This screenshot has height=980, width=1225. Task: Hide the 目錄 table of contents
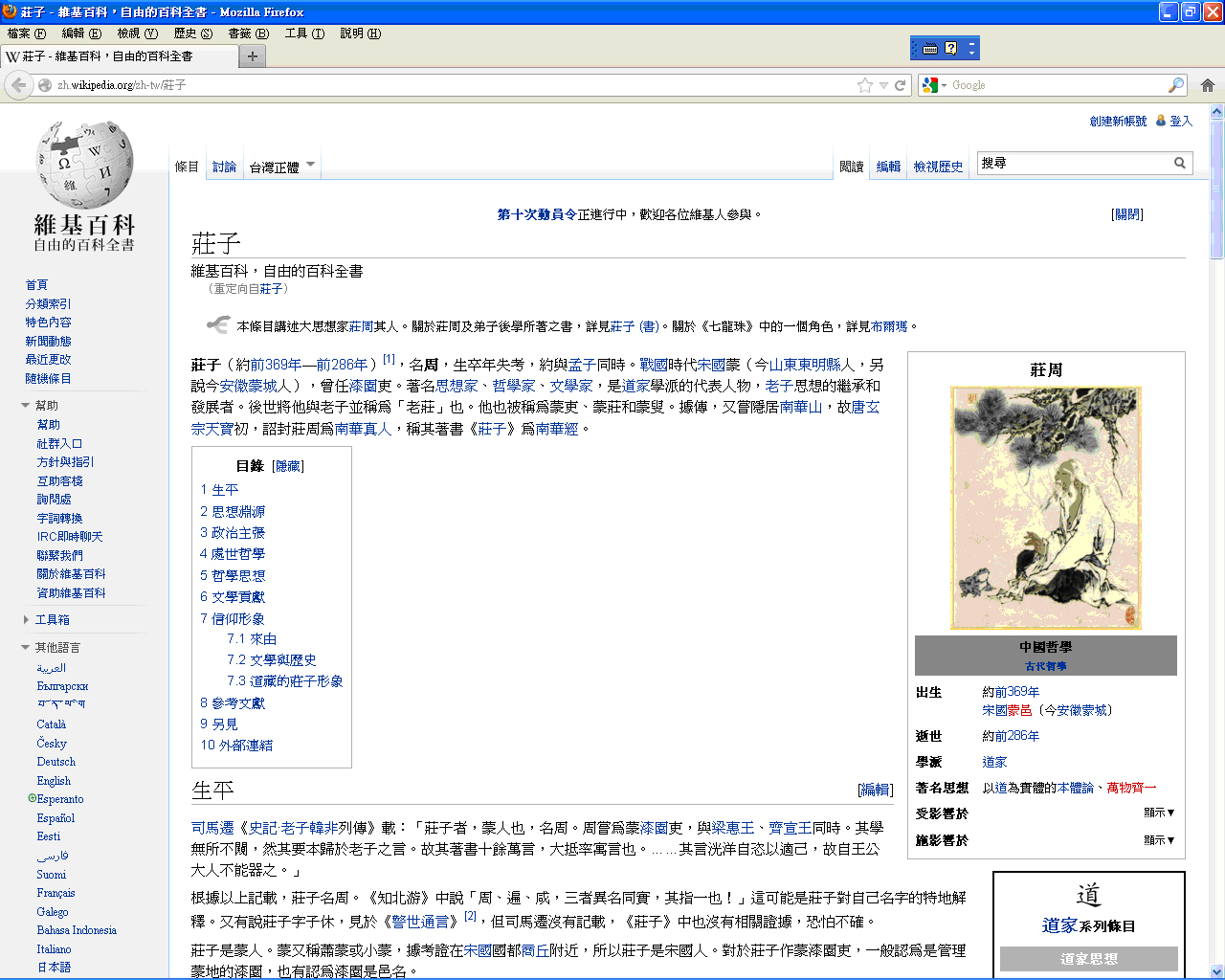288,466
